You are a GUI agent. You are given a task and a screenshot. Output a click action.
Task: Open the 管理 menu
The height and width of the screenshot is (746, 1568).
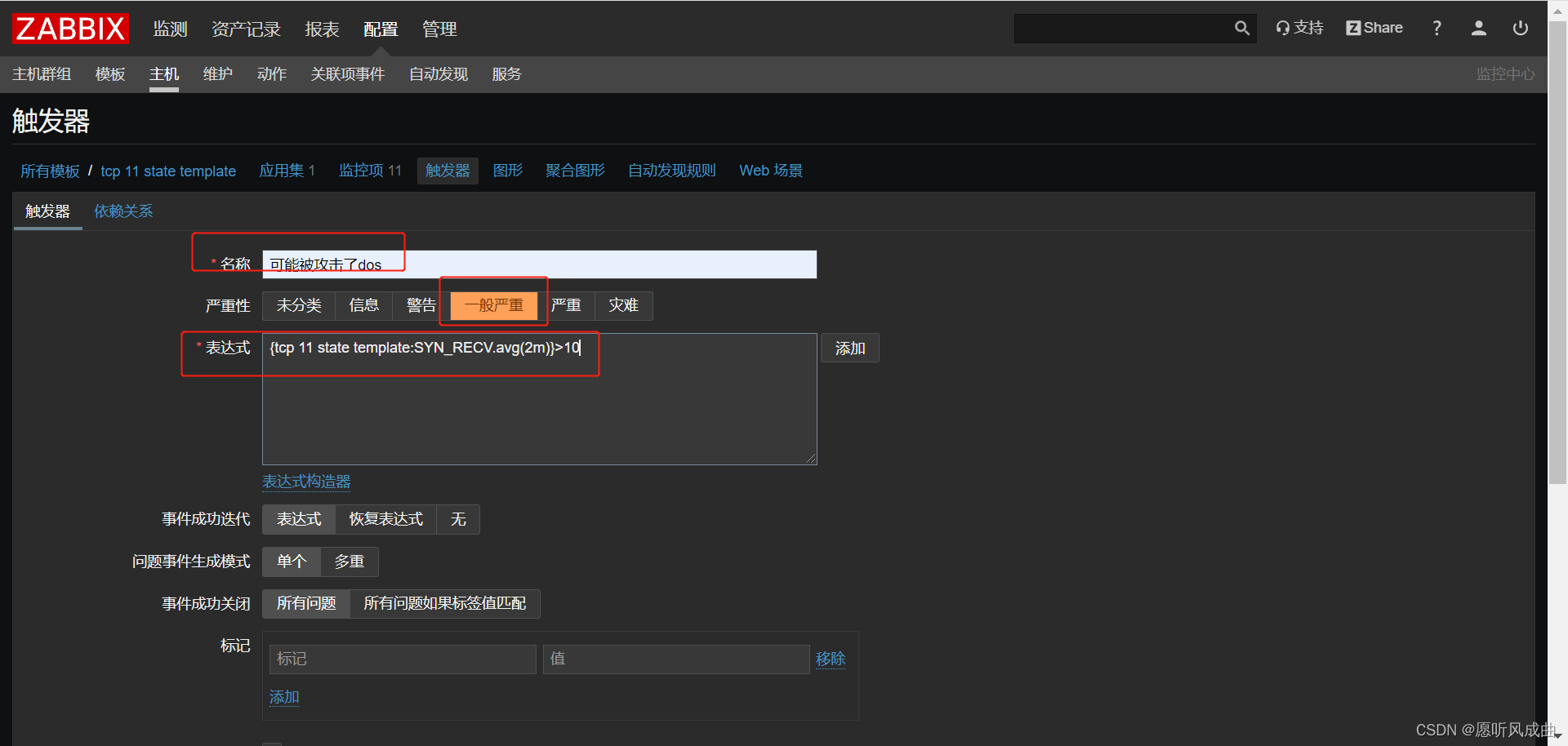[x=439, y=29]
